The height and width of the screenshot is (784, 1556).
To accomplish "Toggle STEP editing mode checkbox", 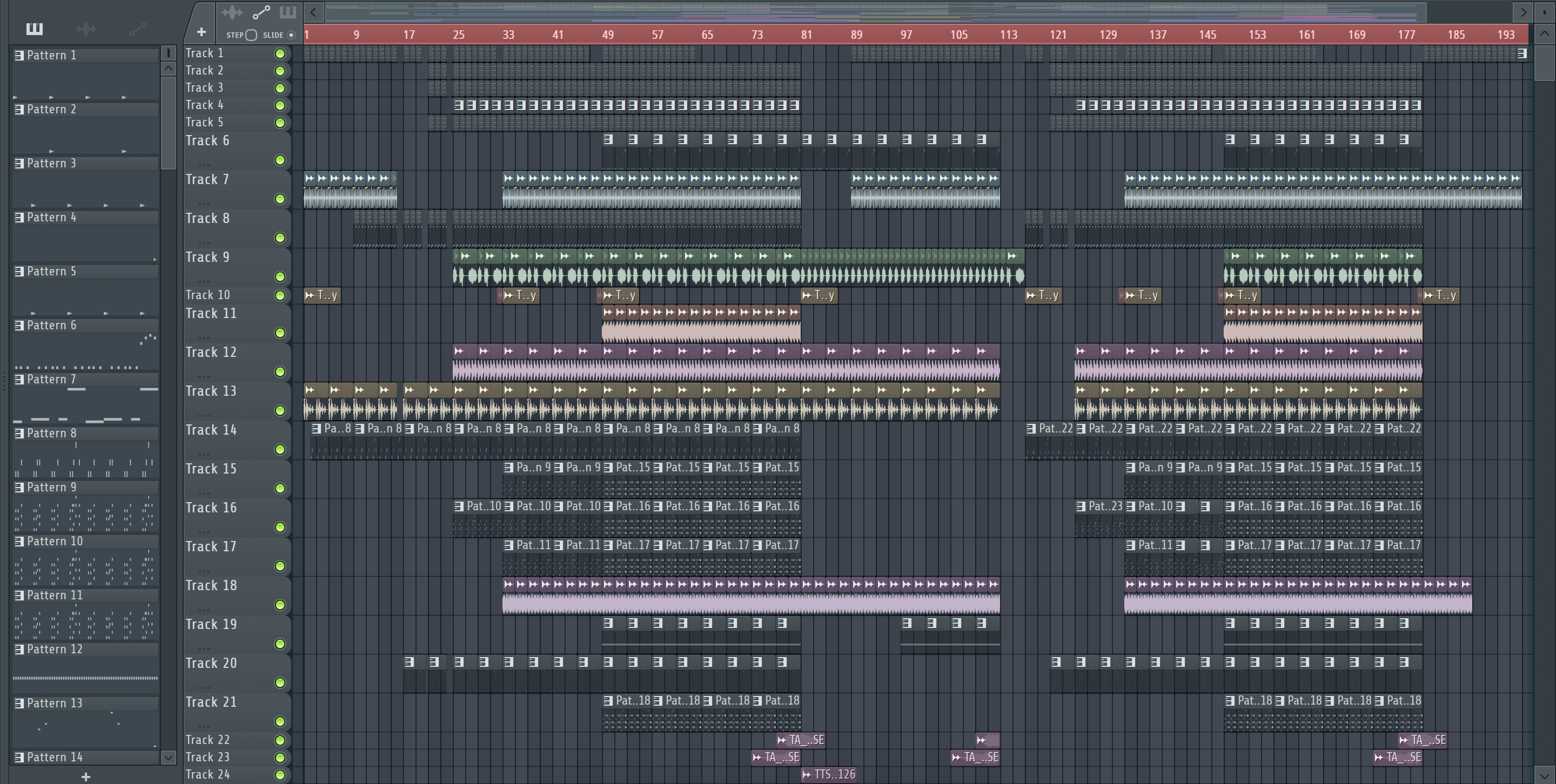I will [251, 35].
